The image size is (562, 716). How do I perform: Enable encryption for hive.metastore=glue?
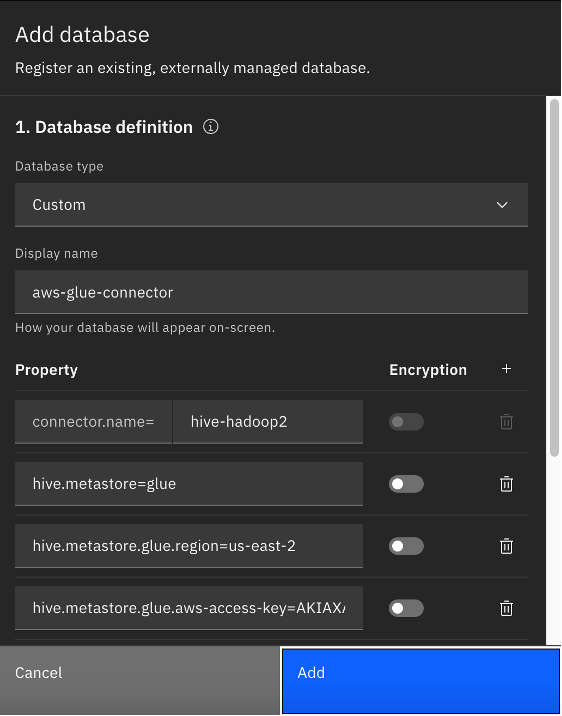[406, 484]
